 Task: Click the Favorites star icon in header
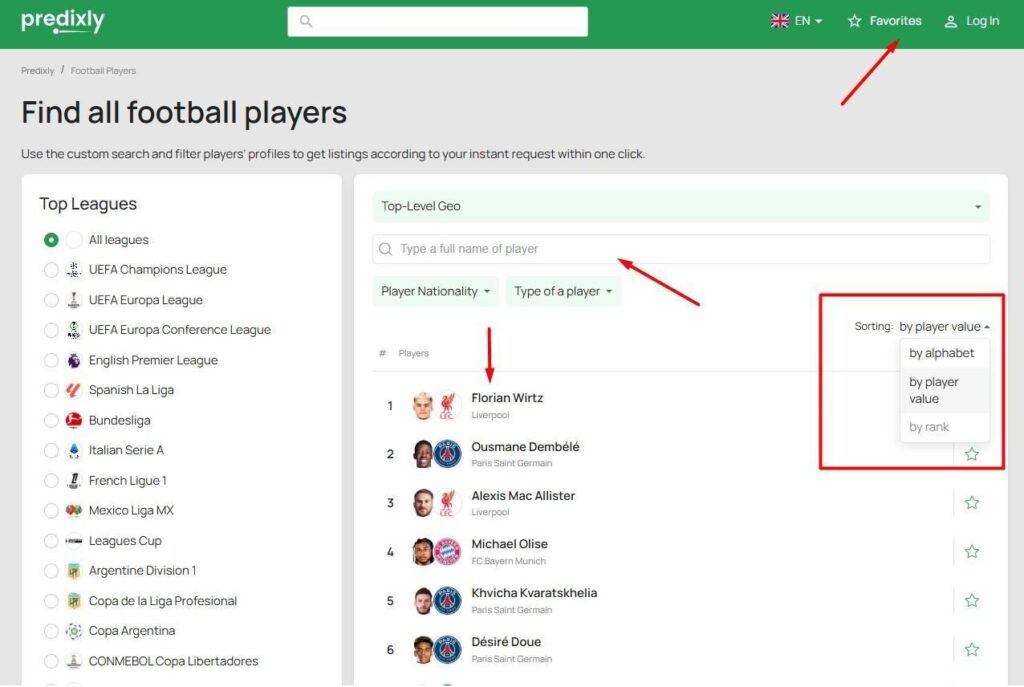pos(854,22)
